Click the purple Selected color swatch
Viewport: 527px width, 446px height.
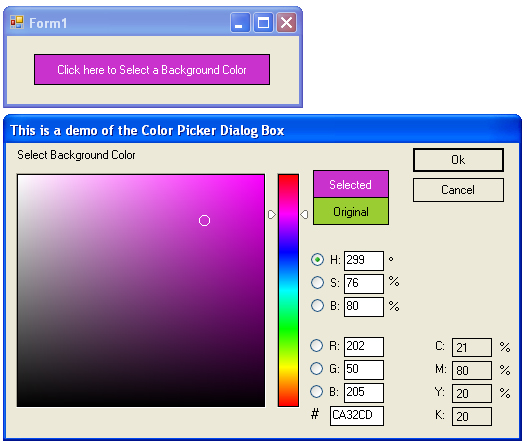click(x=351, y=184)
